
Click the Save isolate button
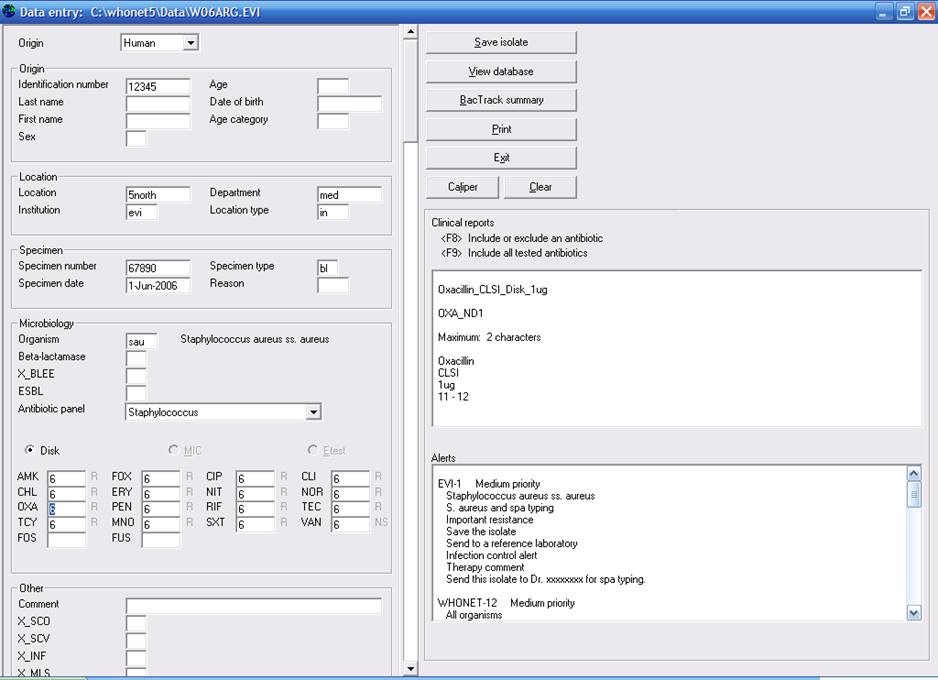(501, 42)
